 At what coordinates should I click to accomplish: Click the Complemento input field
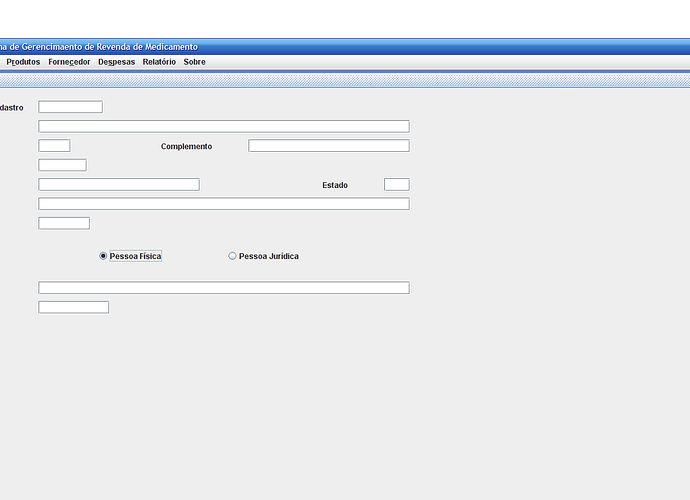pos(329,146)
